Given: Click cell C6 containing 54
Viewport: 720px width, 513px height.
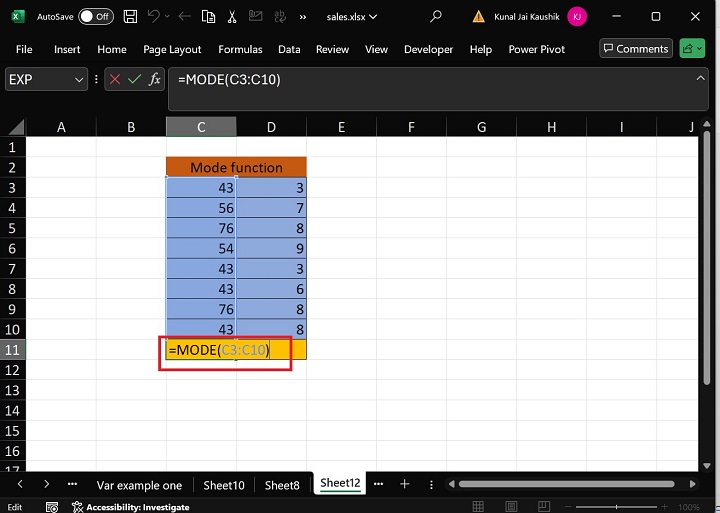Looking at the screenshot, I should point(201,248).
